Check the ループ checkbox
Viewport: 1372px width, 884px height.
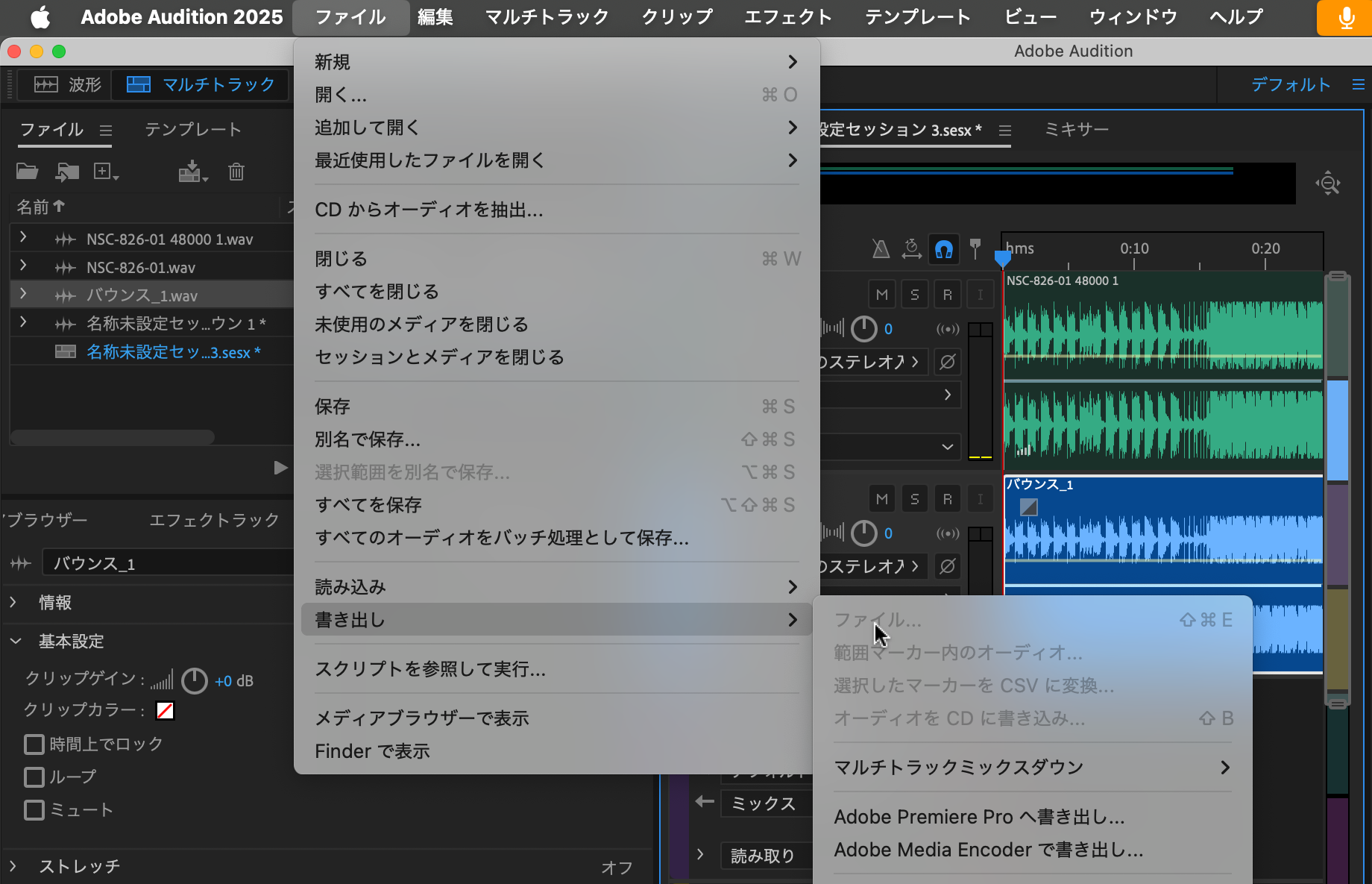click(34, 777)
